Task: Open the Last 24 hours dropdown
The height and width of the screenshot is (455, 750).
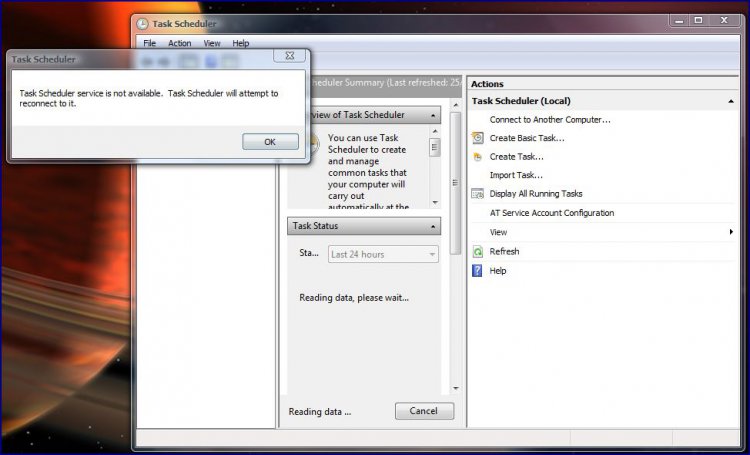Action: 383,255
